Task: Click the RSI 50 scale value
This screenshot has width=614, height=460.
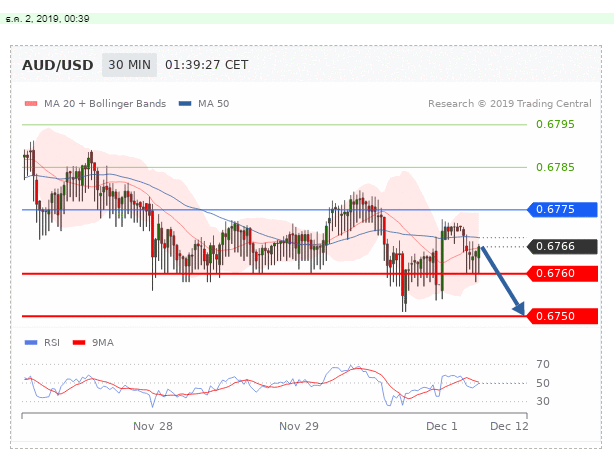Action: pos(543,383)
